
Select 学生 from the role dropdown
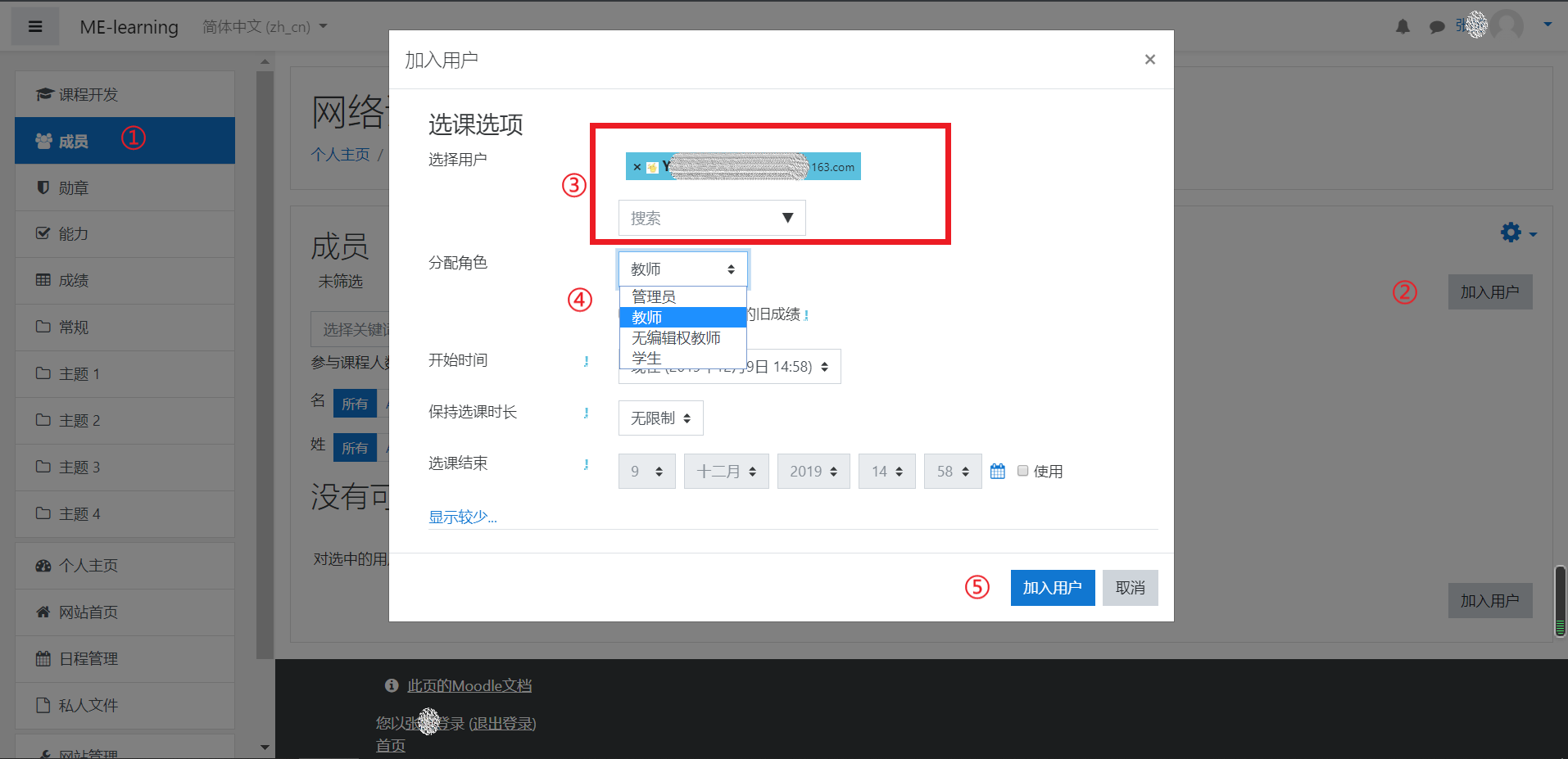(x=646, y=358)
